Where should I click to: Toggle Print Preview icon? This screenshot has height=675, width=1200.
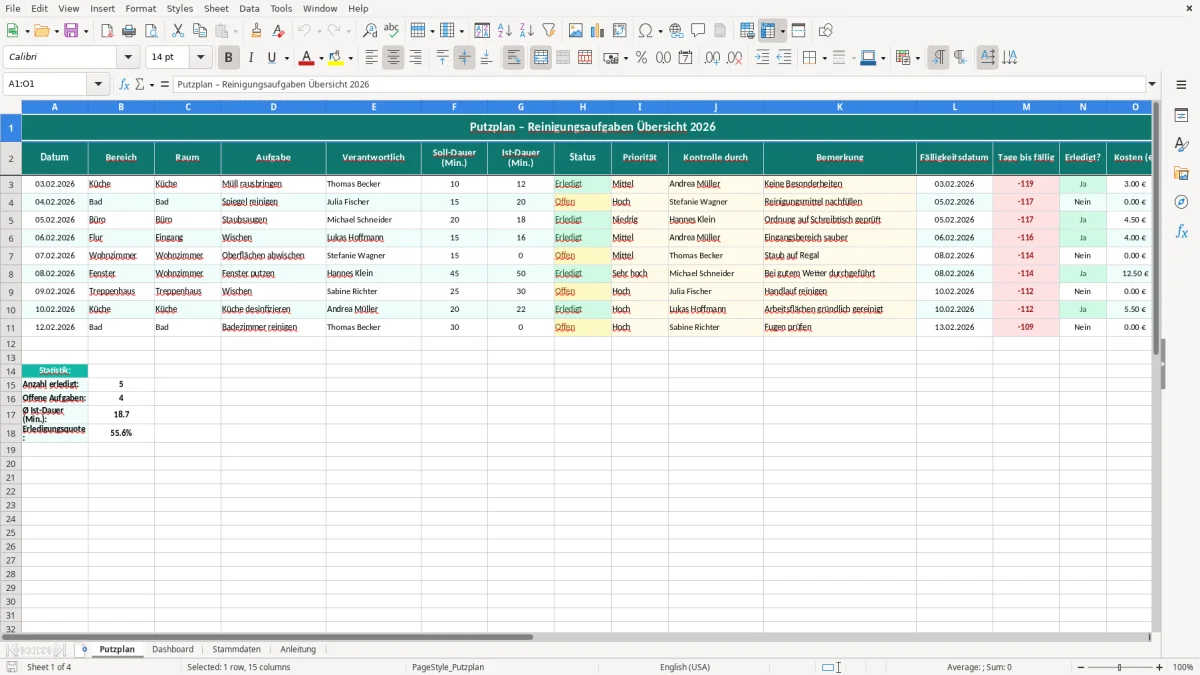tap(150, 31)
